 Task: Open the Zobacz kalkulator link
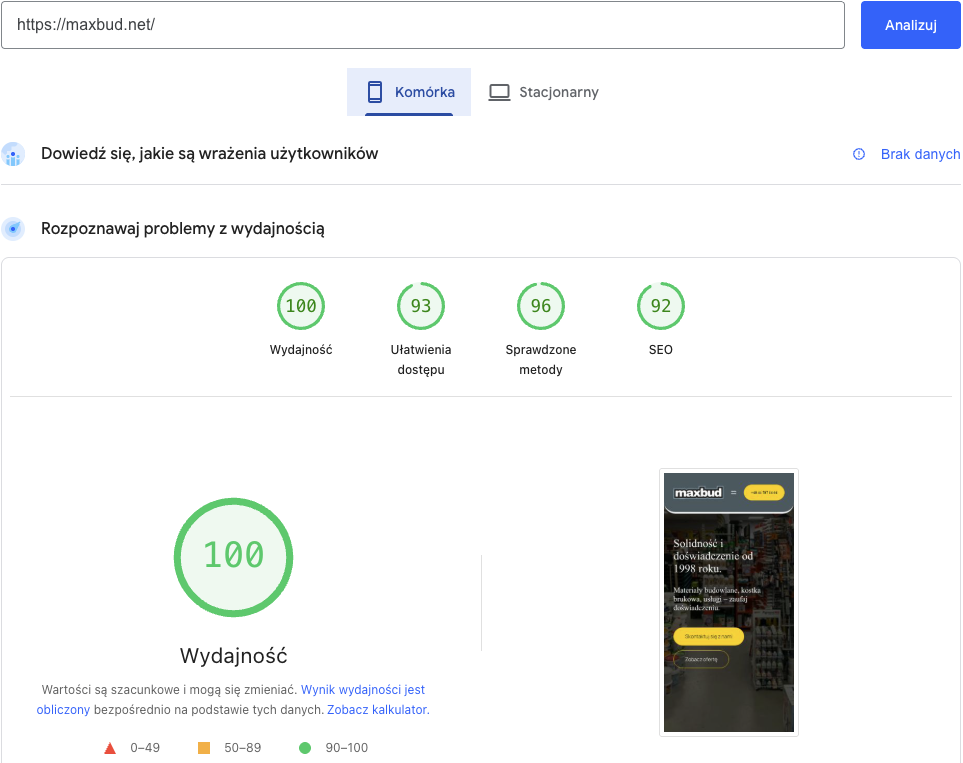click(x=376, y=709)
